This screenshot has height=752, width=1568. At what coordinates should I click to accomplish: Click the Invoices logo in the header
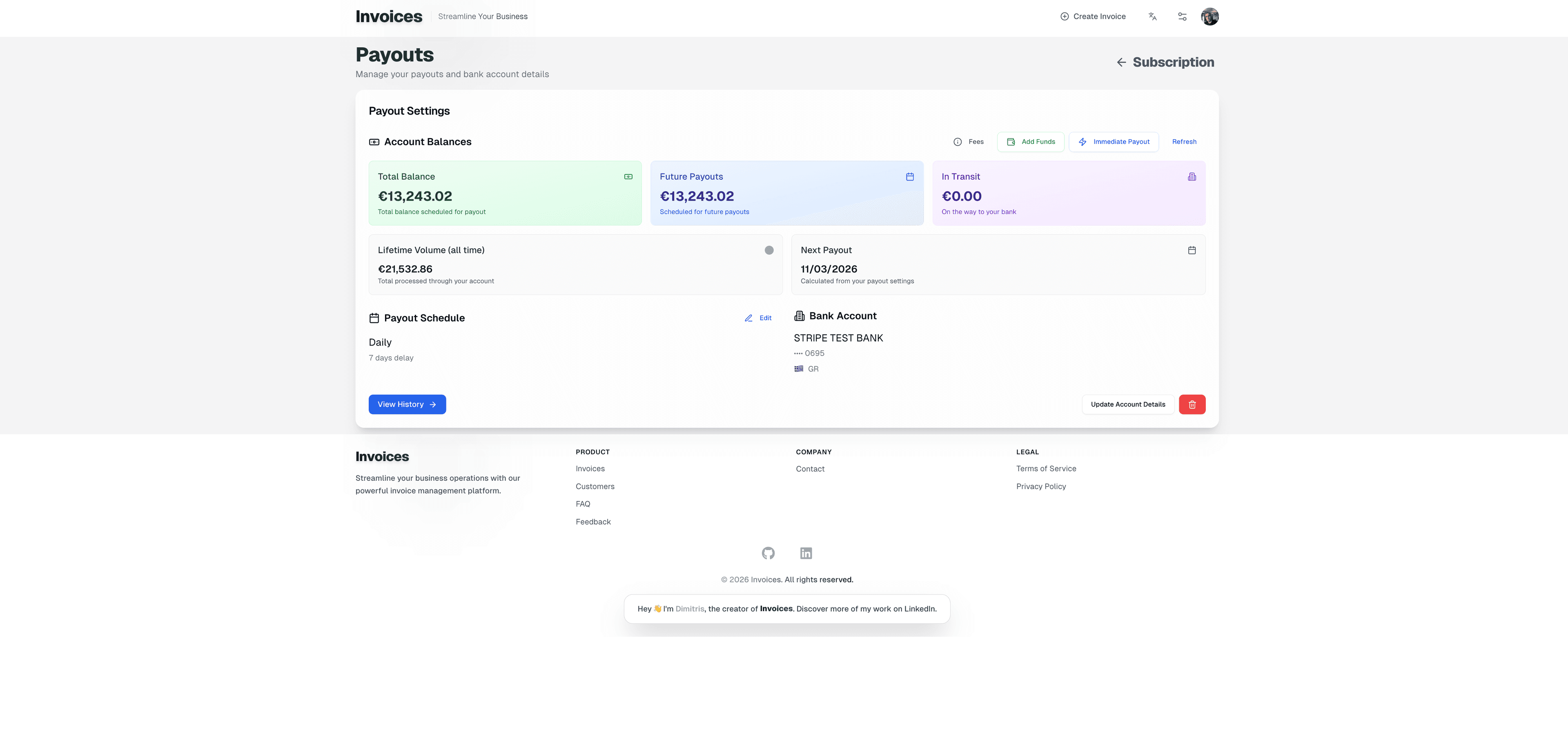coord(388,16)
